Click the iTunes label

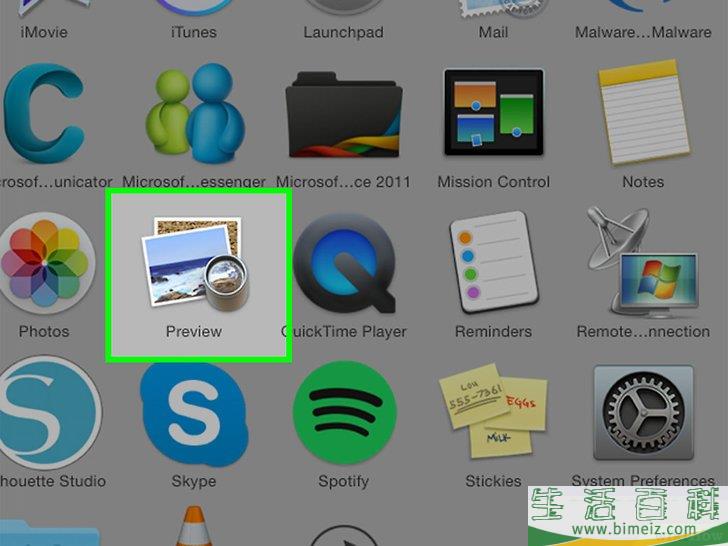click(194, 32)
